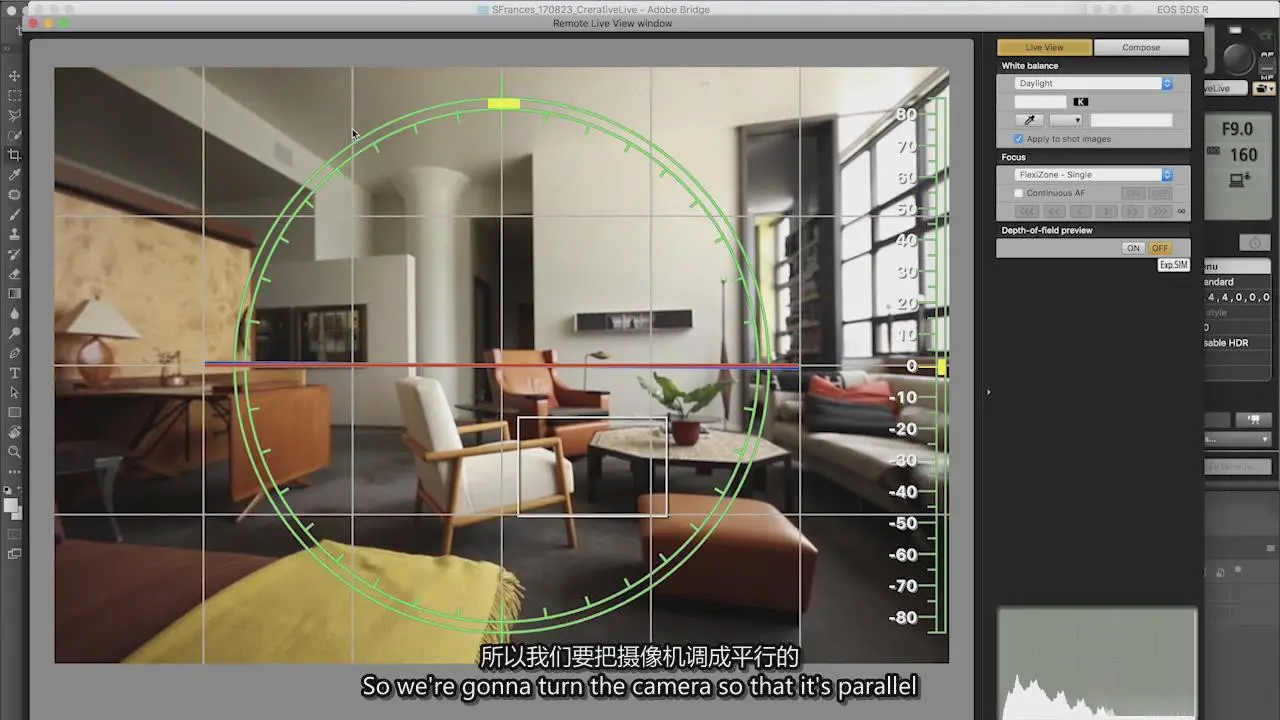This screenshot has width=1280, height=720.
Task: Select the Path Selection arrow tool
Action: tap(14, 392)
